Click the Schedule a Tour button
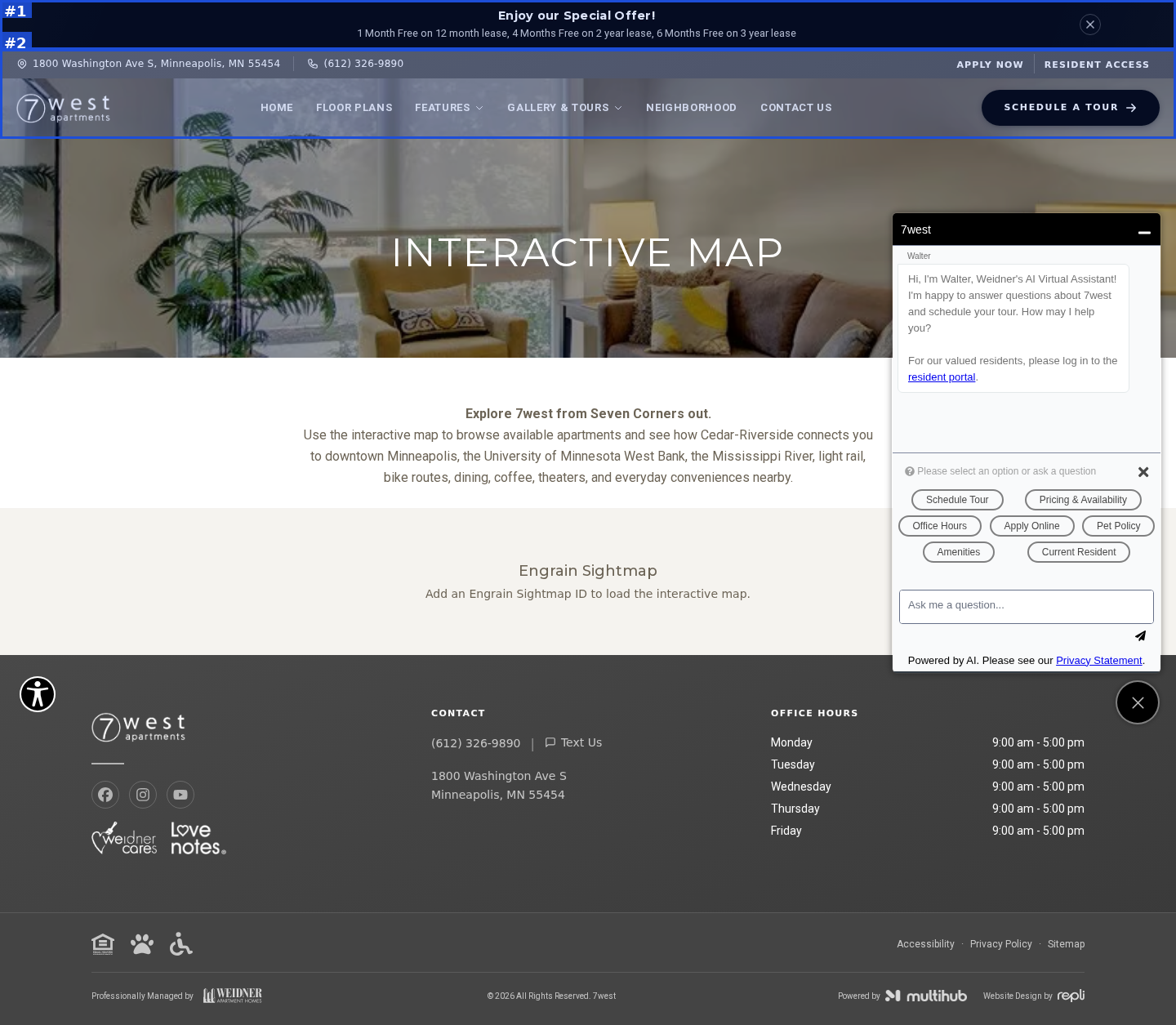Viewport: 1176px width, 1025px height. pyautogui.click(x=1071, y=108)
